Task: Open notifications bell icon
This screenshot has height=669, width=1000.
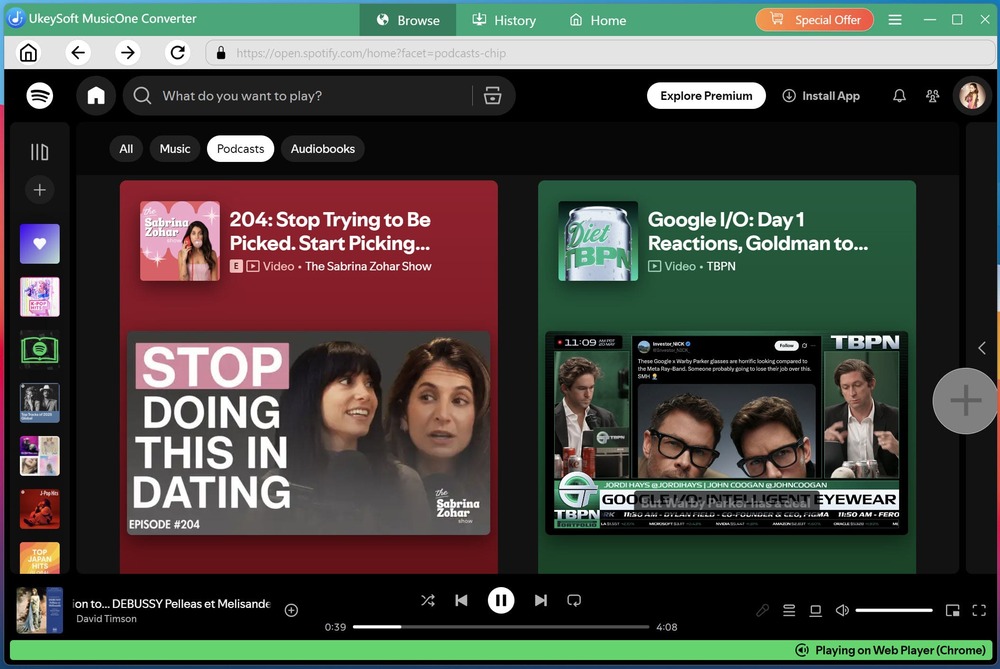Action: pos(899,96)
